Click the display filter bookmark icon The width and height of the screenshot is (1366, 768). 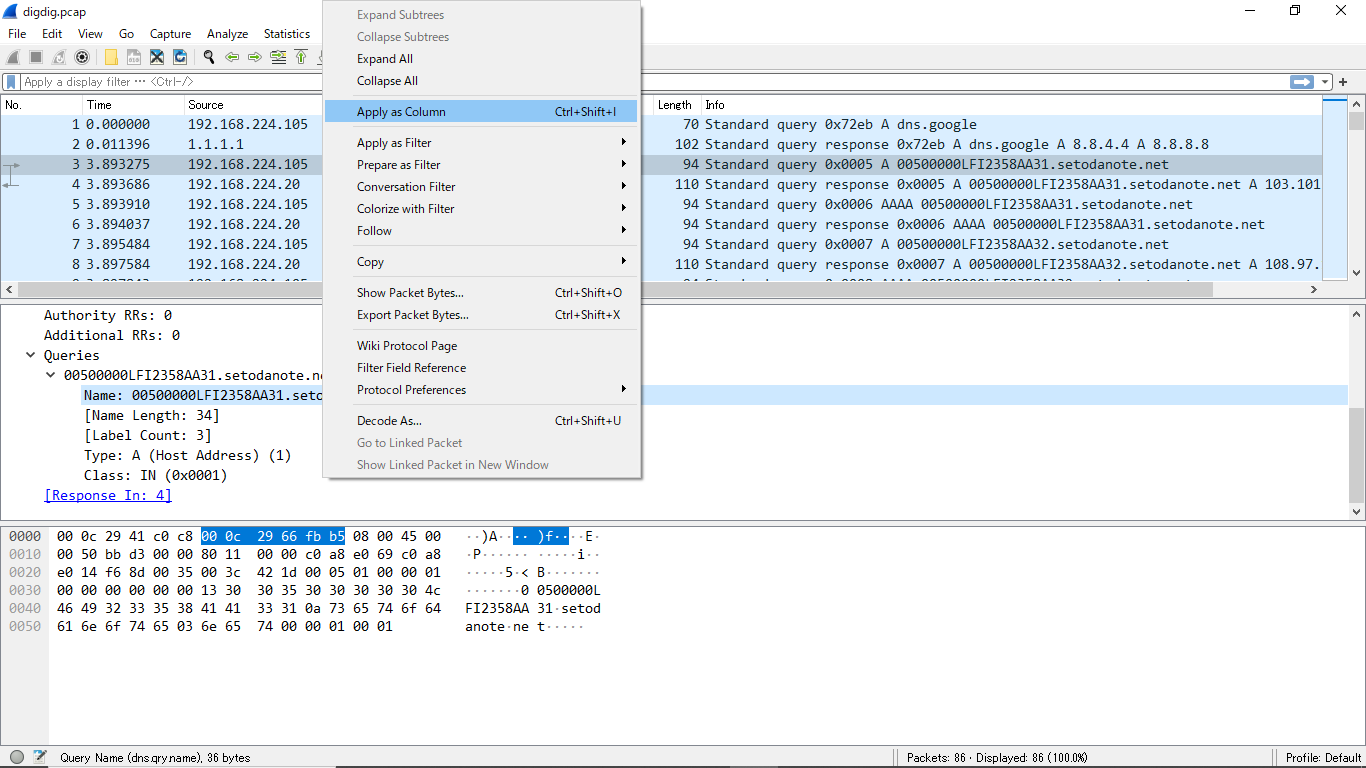(11, 82)
